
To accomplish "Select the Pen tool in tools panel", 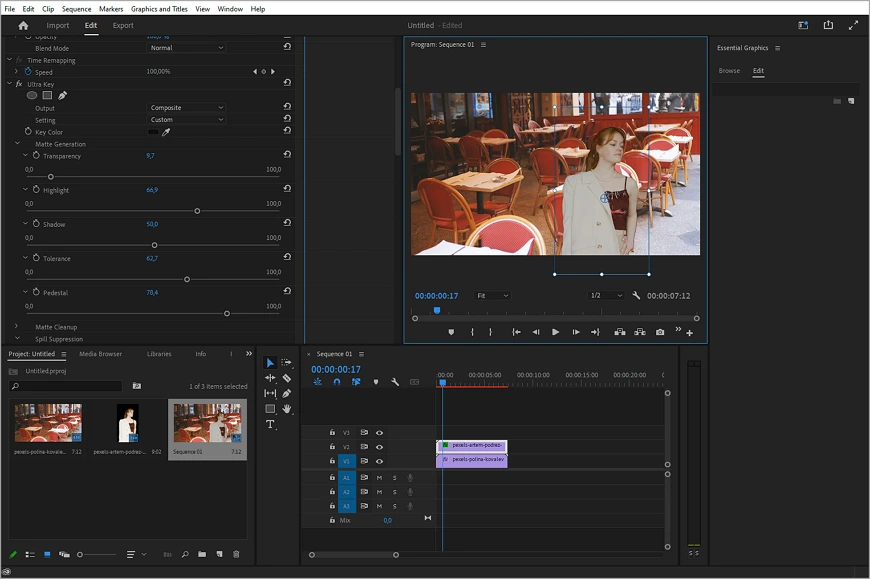I will (x=286, y=393).
